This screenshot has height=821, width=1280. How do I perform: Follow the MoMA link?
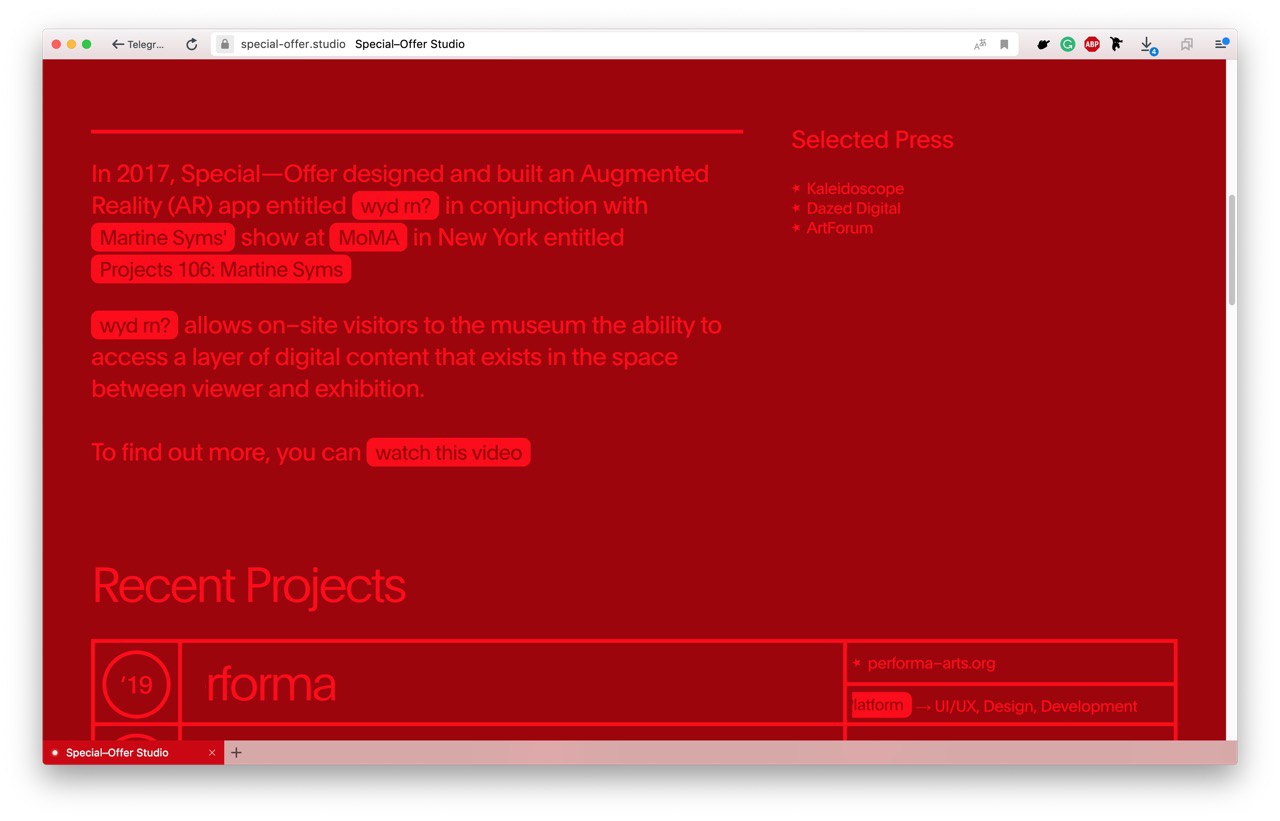[368, 238]
